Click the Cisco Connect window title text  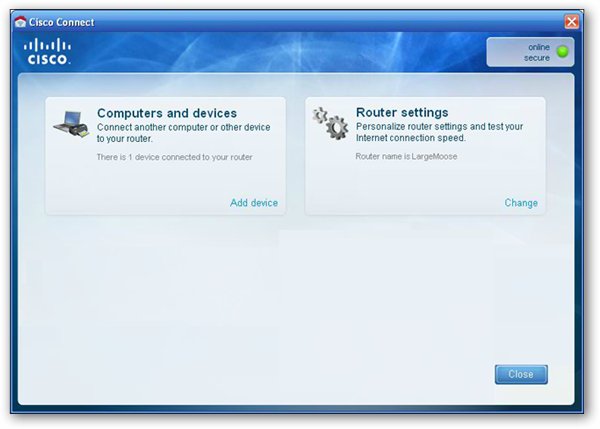click(62, 22)
